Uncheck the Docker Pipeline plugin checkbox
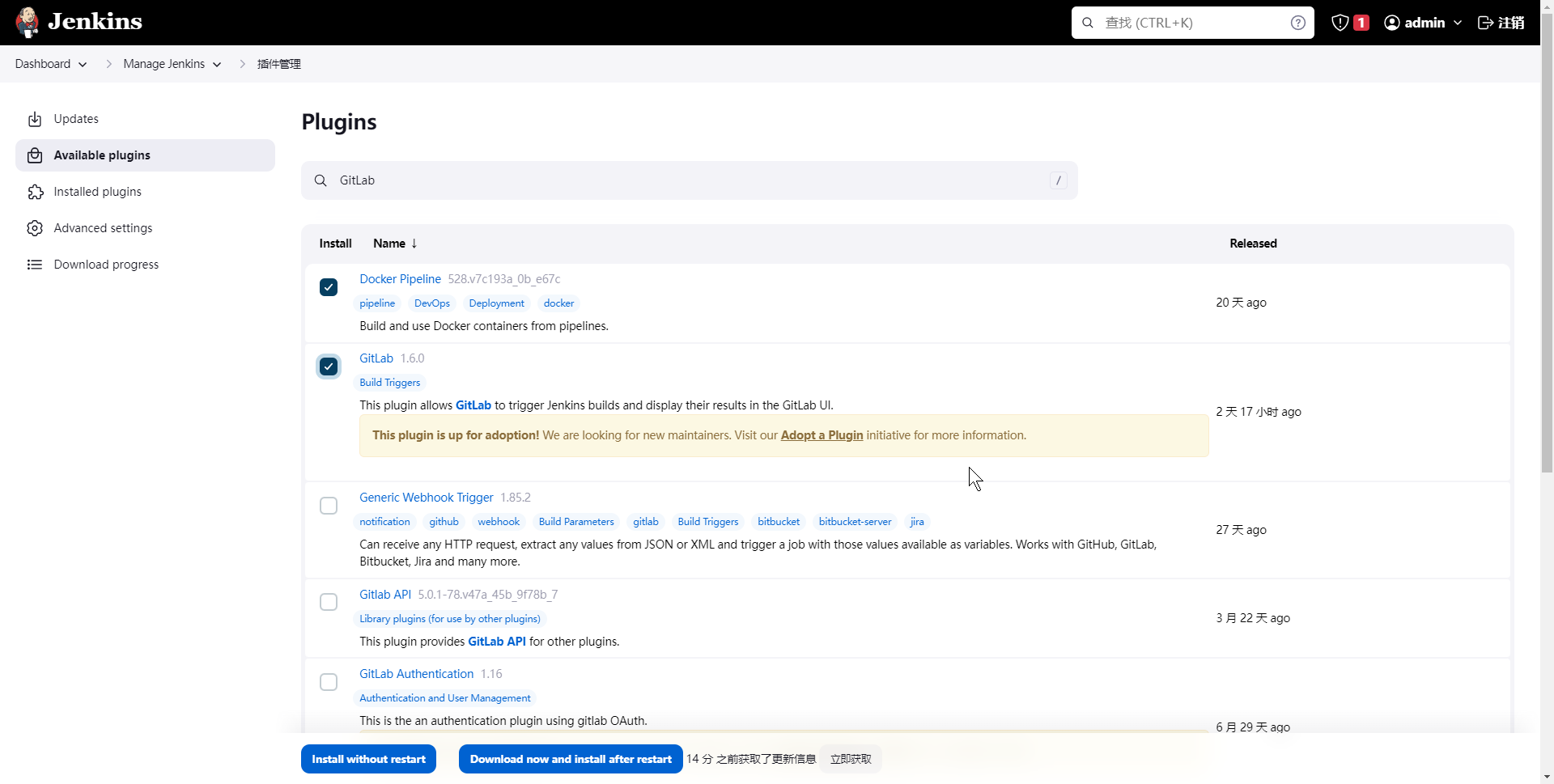Screen dimensions: 1554x784 click(329, 287)
